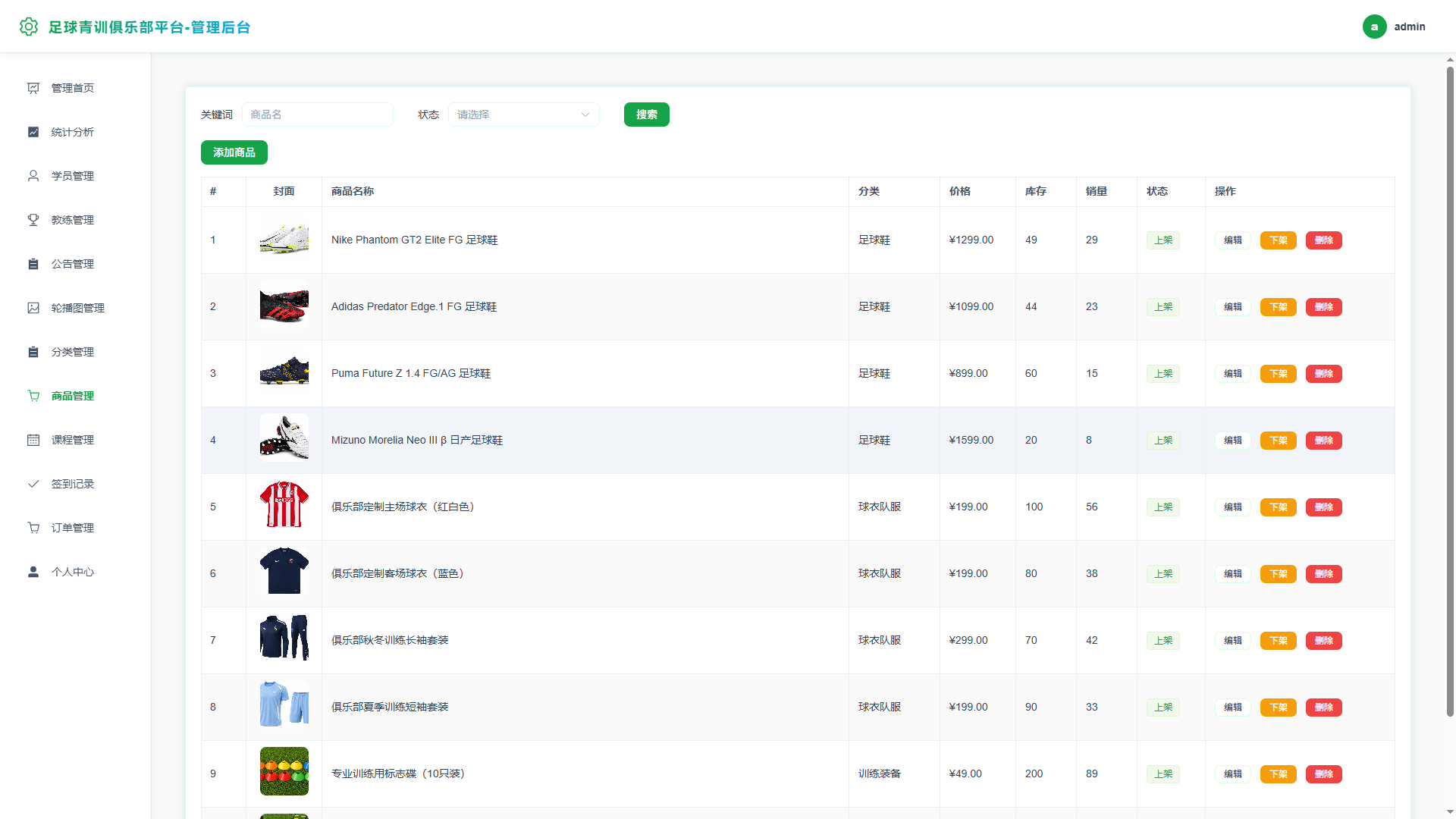Screen dimensions: 1456x819
Task: Take Adidas Predator Edge.1 off shelf (下架)
Action: (x=1279, y=307)
